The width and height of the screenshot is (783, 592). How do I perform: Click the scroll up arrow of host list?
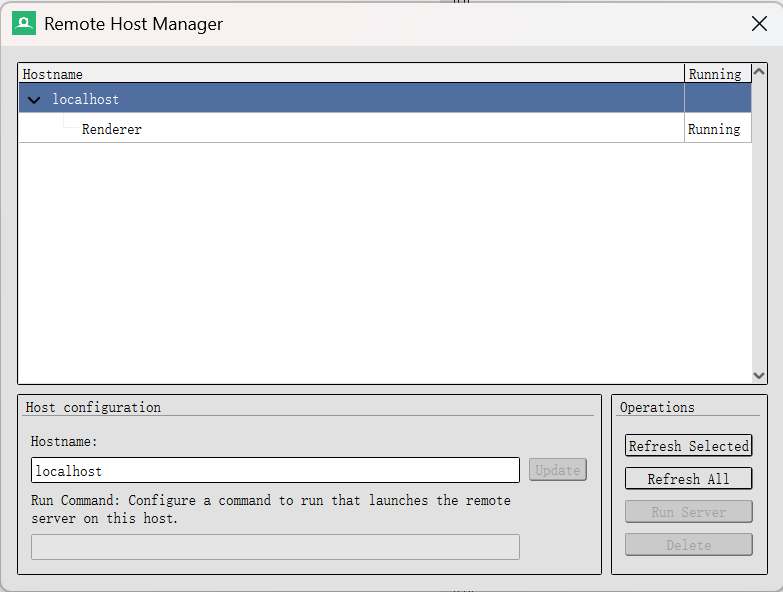(x=759, y=72)
